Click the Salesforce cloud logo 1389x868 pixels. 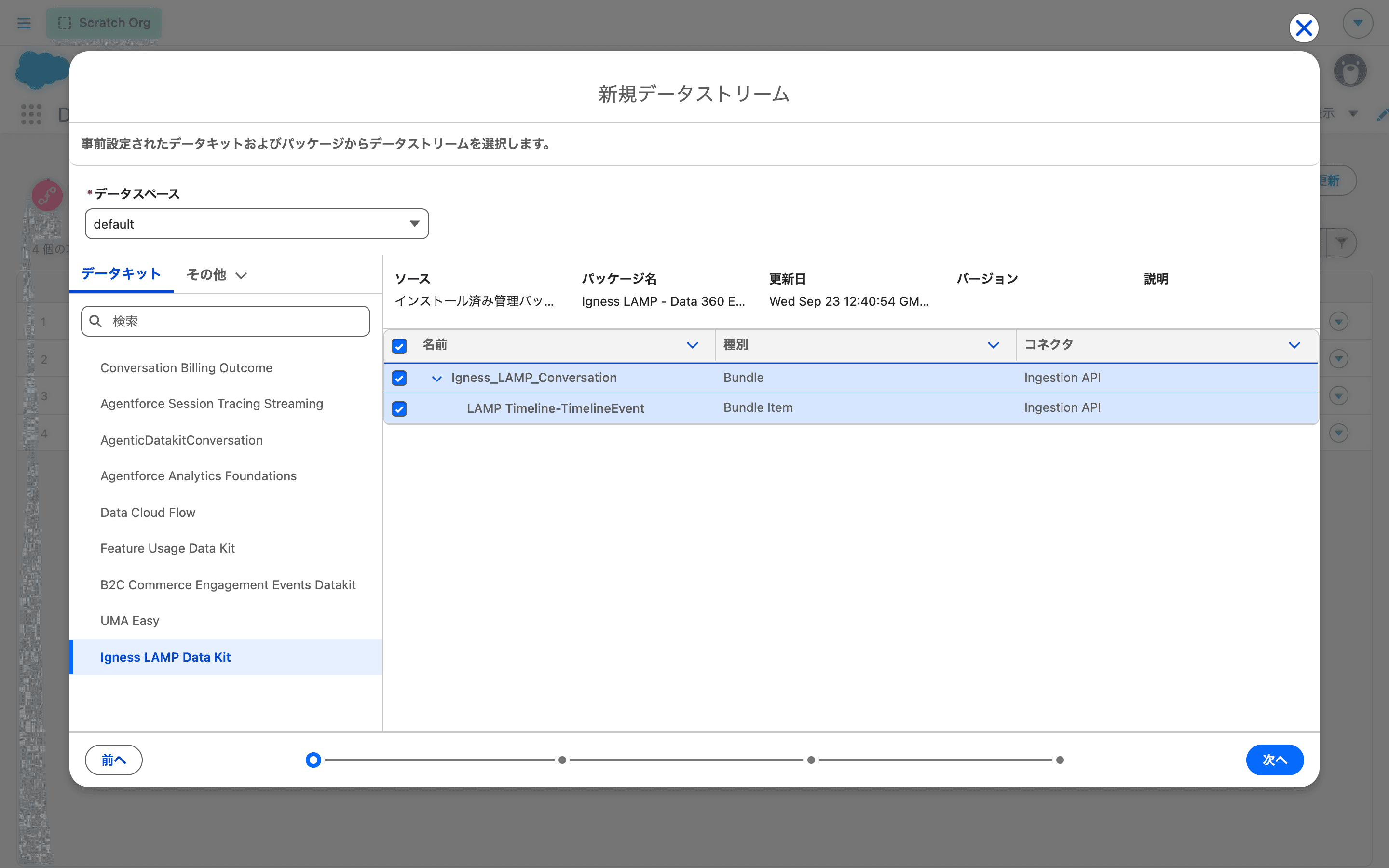[x=42, y=70]
